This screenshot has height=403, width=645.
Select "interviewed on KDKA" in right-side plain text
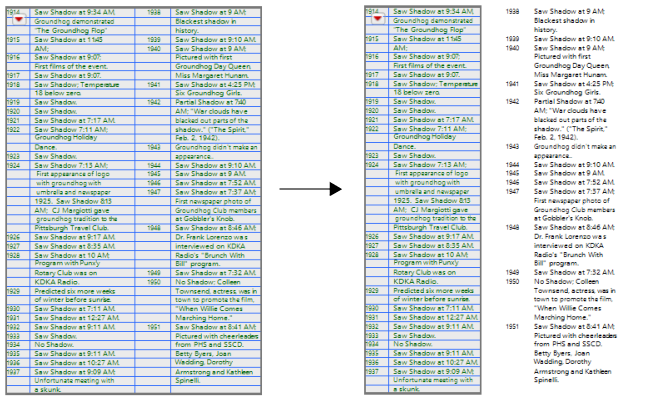569,246
